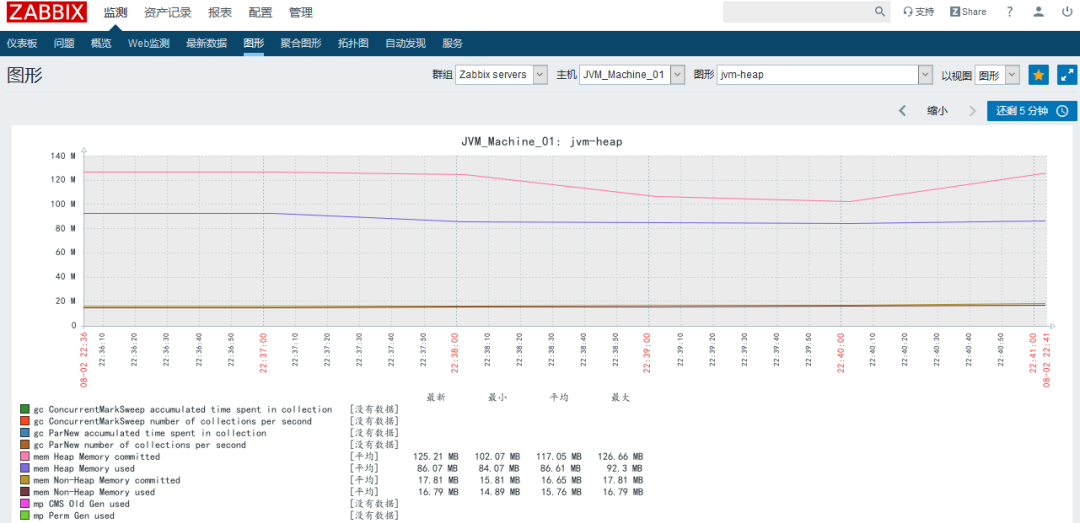Click legend text mem Non-Heap Memory used
Viewport: 1080px width, 523px height.
pyautogui.click(x=94, y=492)
